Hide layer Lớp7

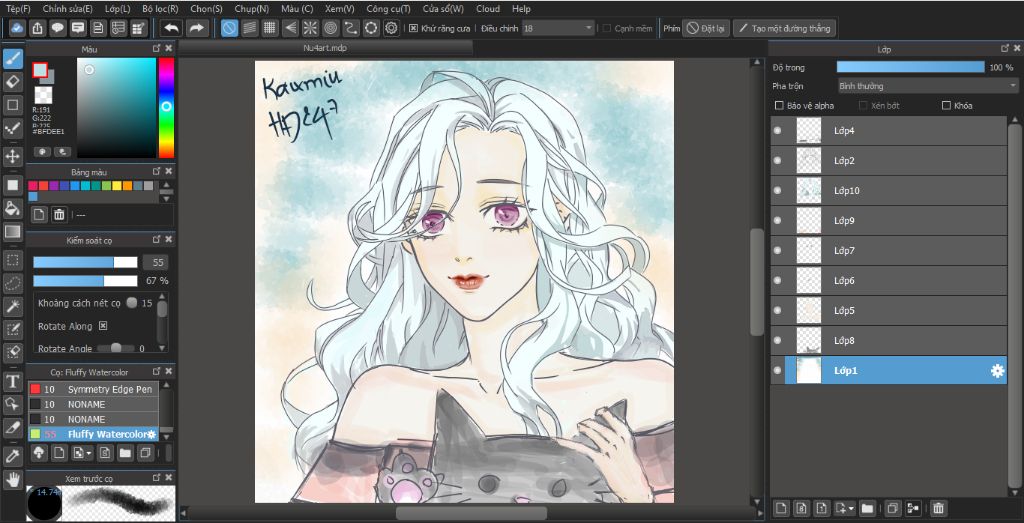point(777,251)
